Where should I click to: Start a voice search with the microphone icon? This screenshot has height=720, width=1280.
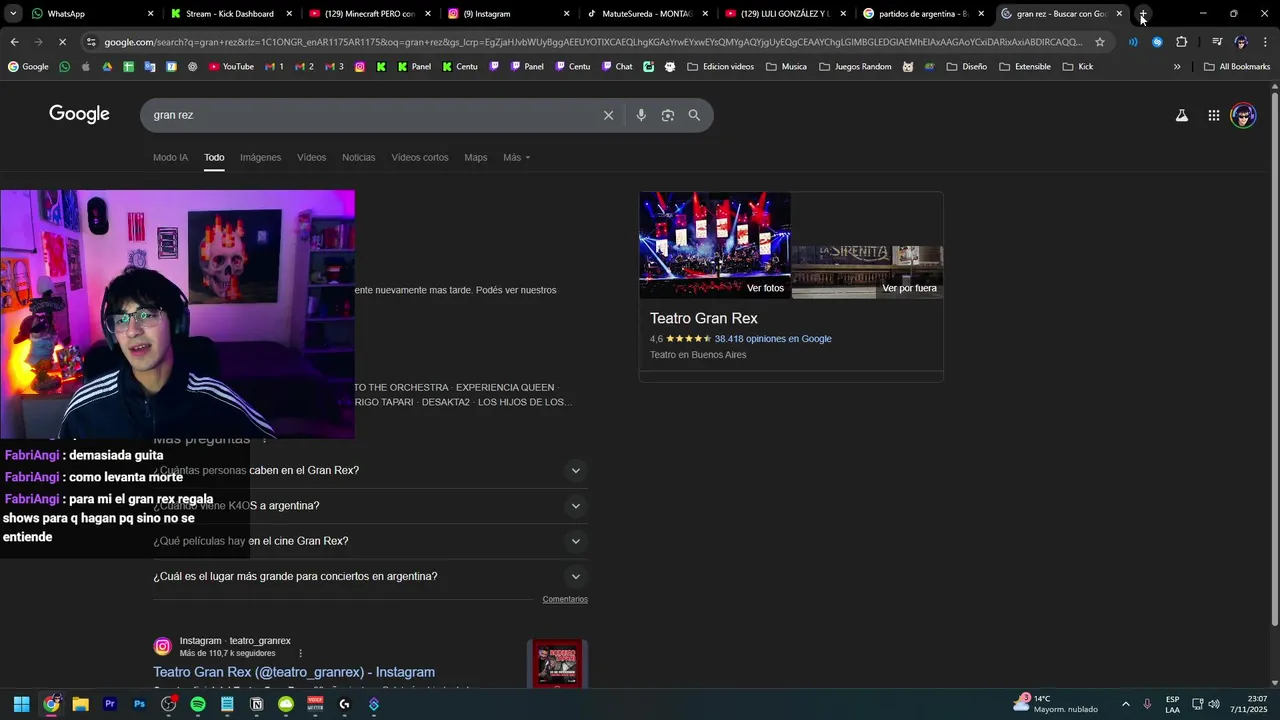point(641,115)
